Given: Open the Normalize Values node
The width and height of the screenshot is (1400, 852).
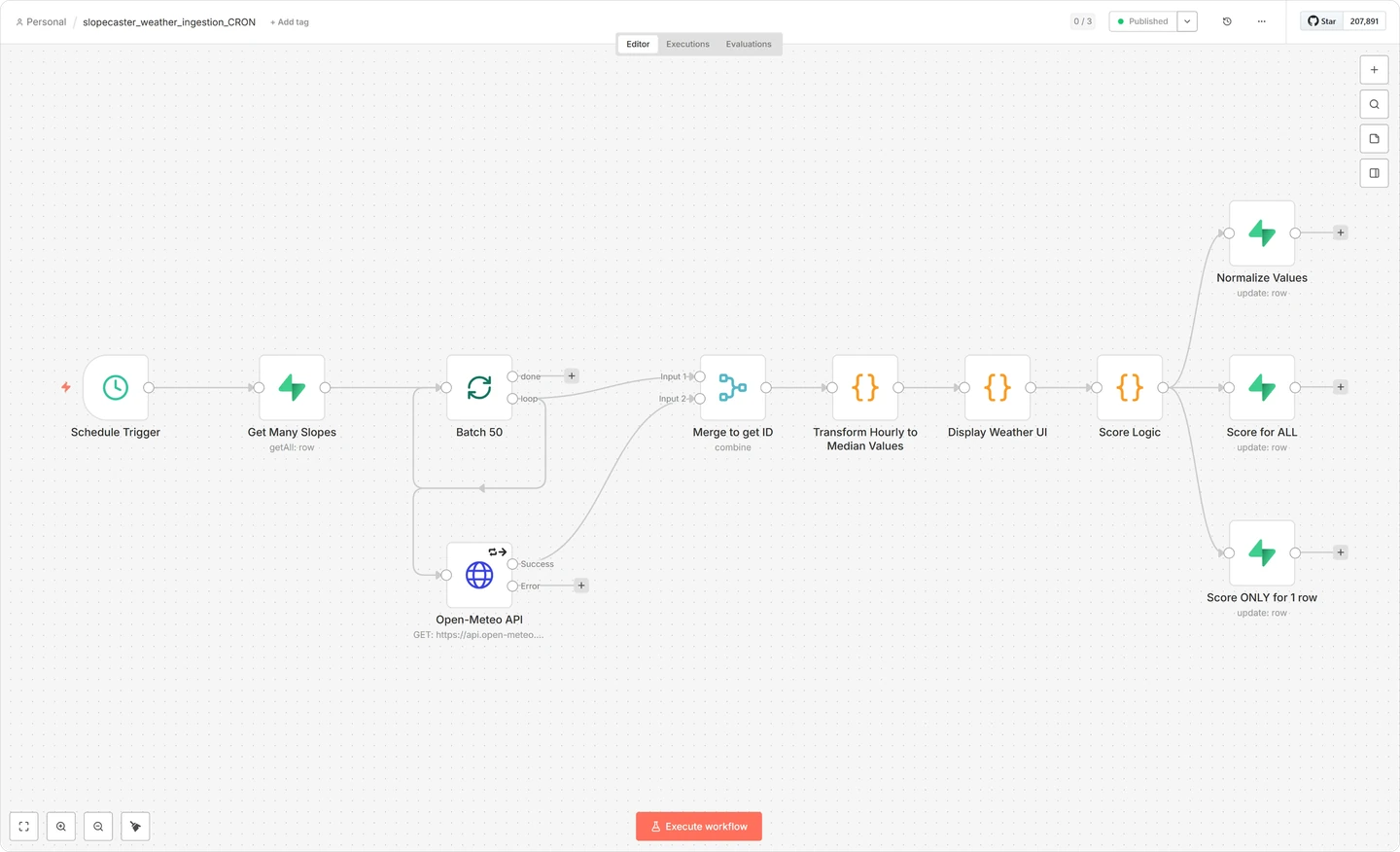Looking at the screenshot, I should coord(1262,232).
